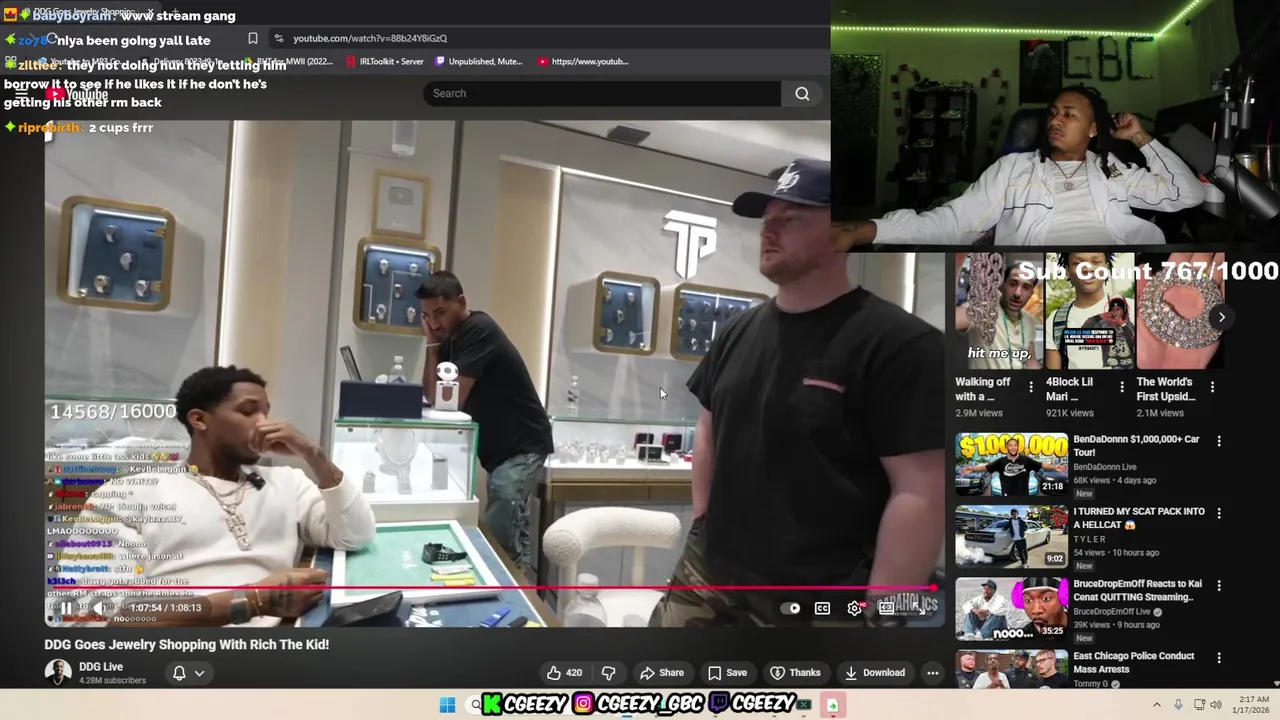Screen dimensions: 1280x720
Task: Switch the player to theater mode
Action: tap(887, 608)
